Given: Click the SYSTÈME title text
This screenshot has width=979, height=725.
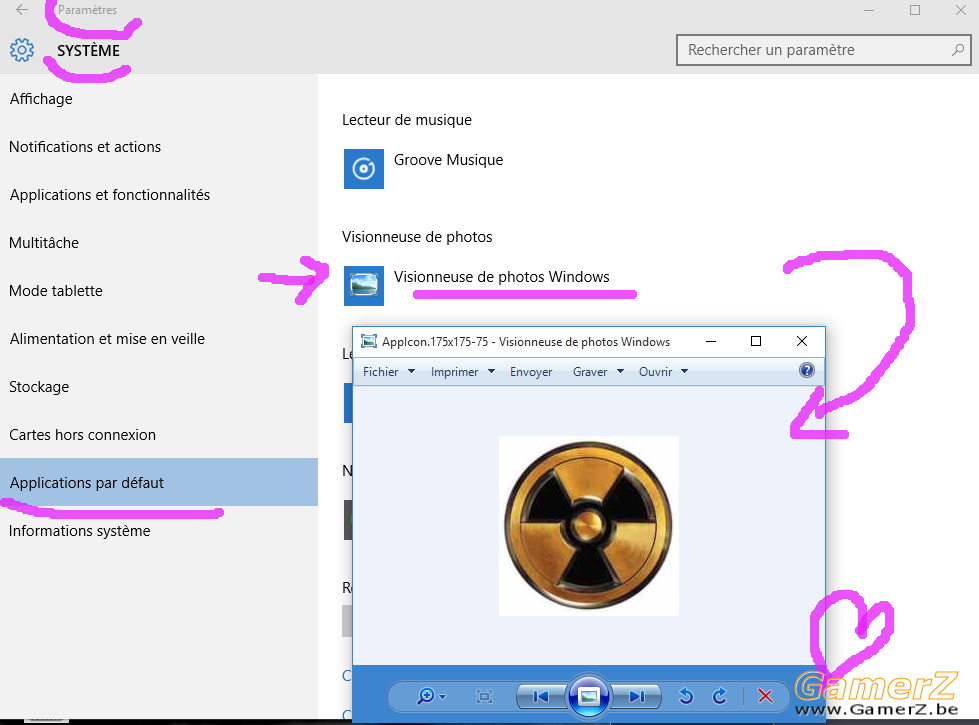Looking at the screenshot, I should point(88,51).
